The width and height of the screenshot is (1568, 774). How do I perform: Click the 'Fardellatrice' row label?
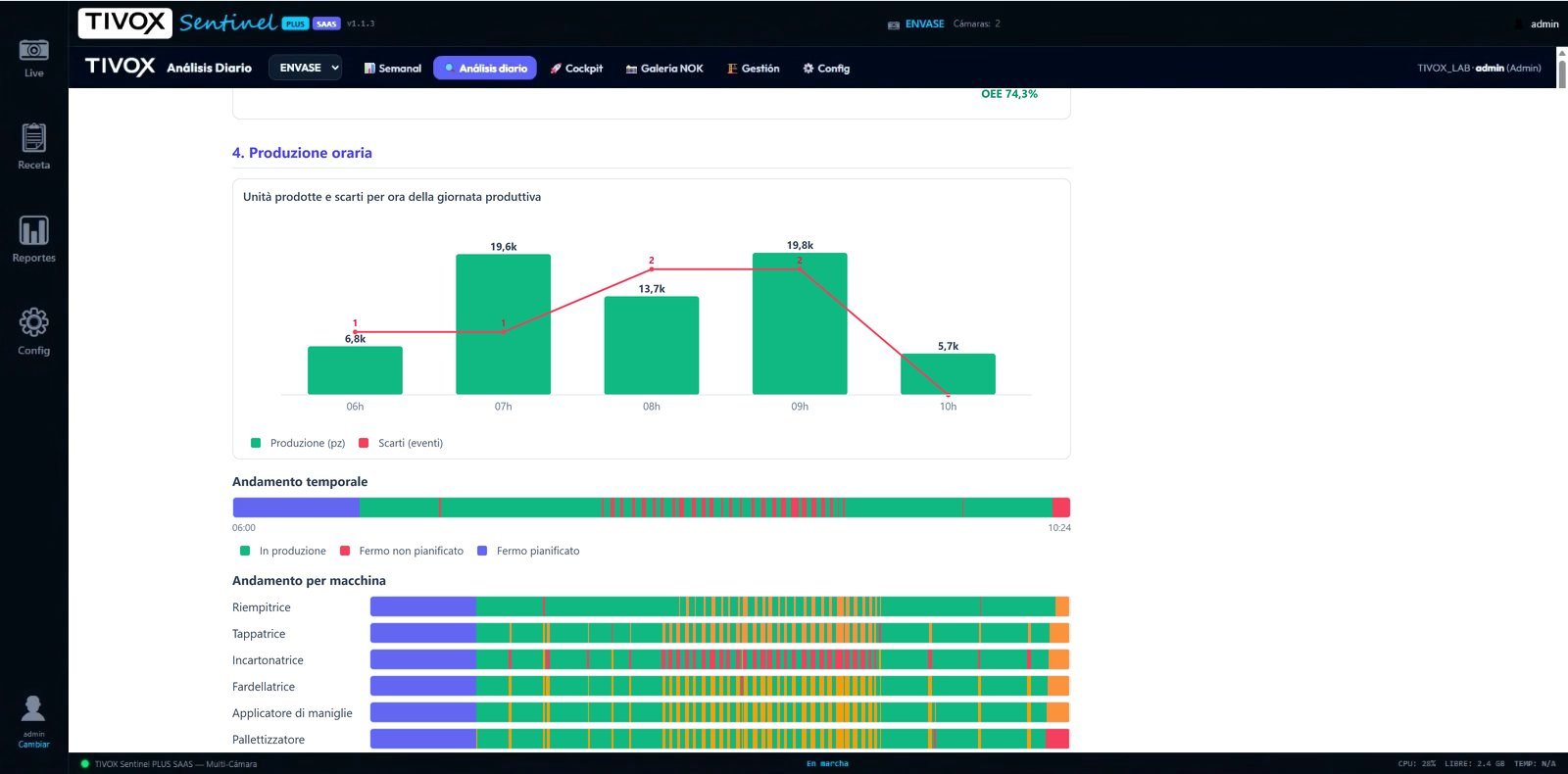pyautogui.click(x=264, y=687)
